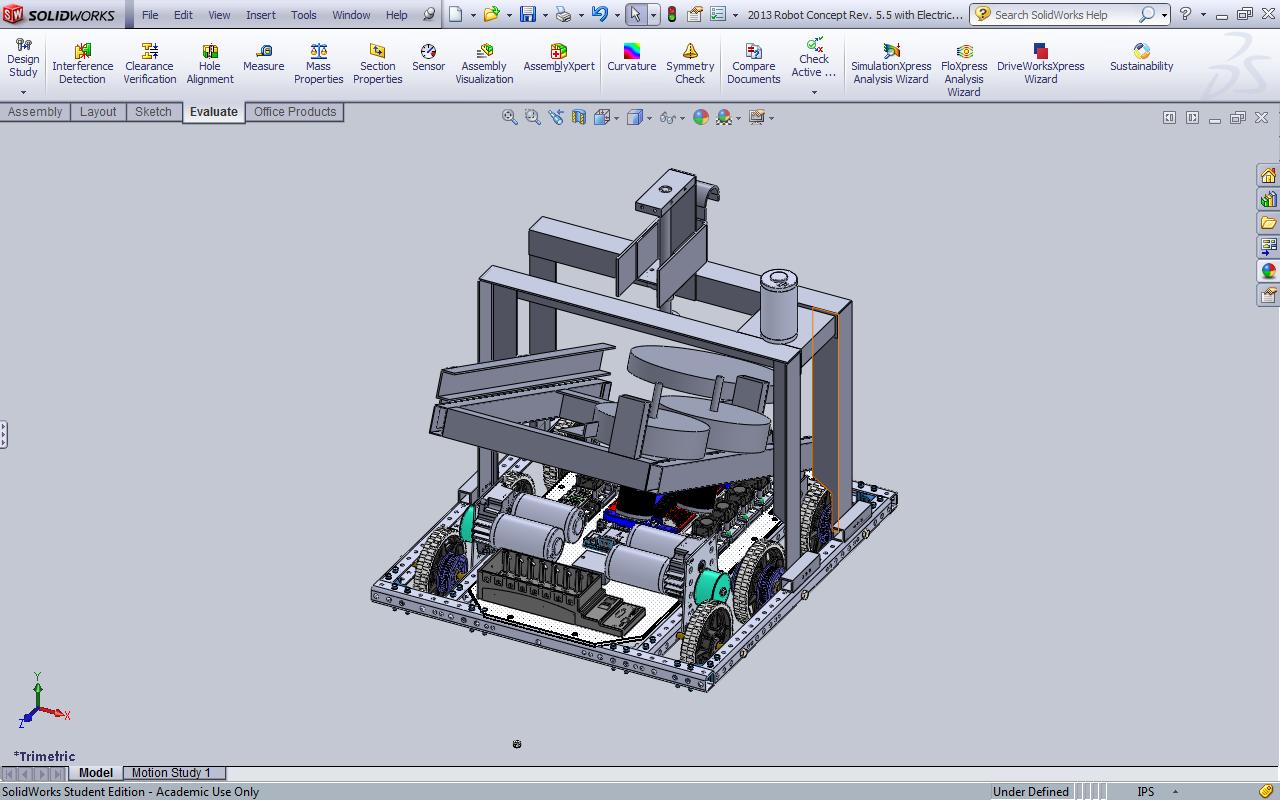
Task: Click Search SolidWorks Help field
Action: click(x=1063, y=15)
